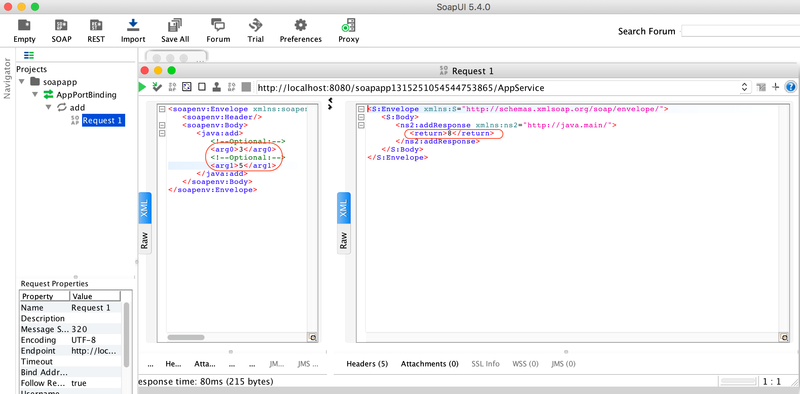Click the Value column header
The height and width of the screenshot is (394, 800).
click(x=95, y=296)
